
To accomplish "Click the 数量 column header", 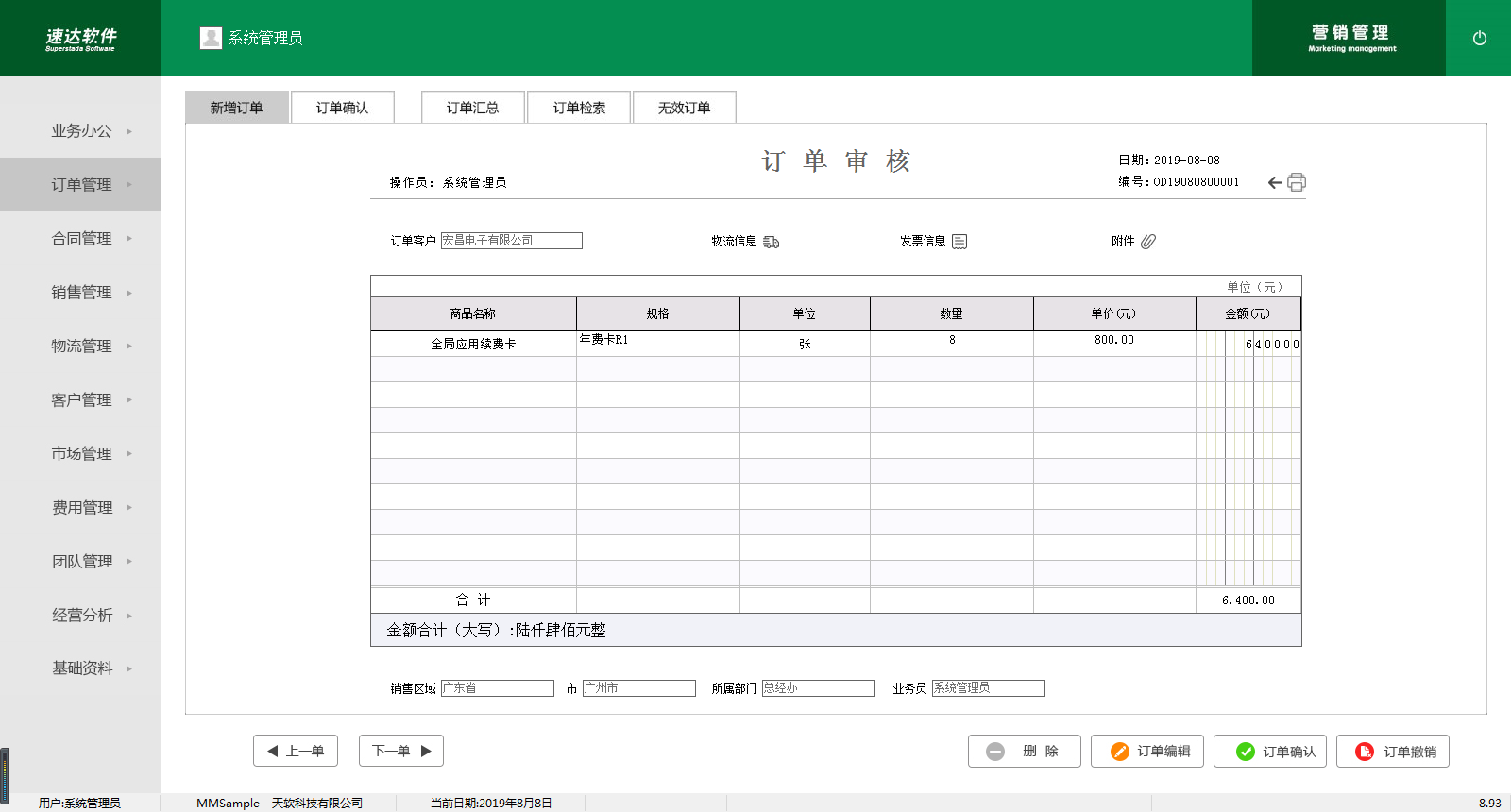I will click(x=952, y=313).
